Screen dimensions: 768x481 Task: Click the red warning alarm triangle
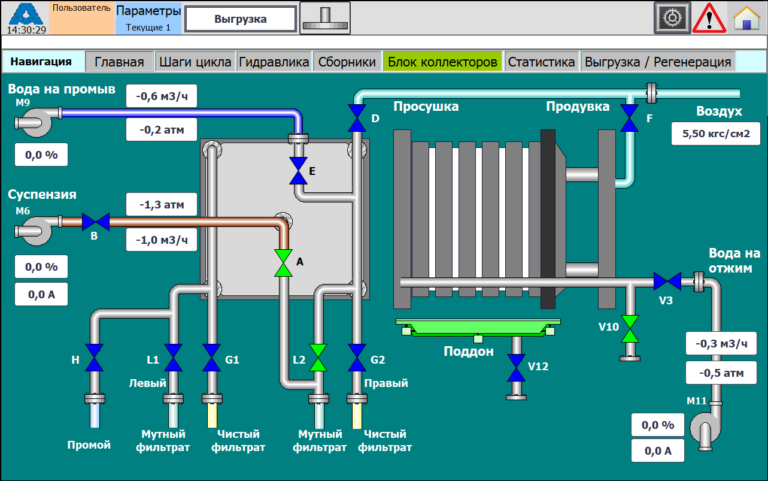tap(709, 18)
